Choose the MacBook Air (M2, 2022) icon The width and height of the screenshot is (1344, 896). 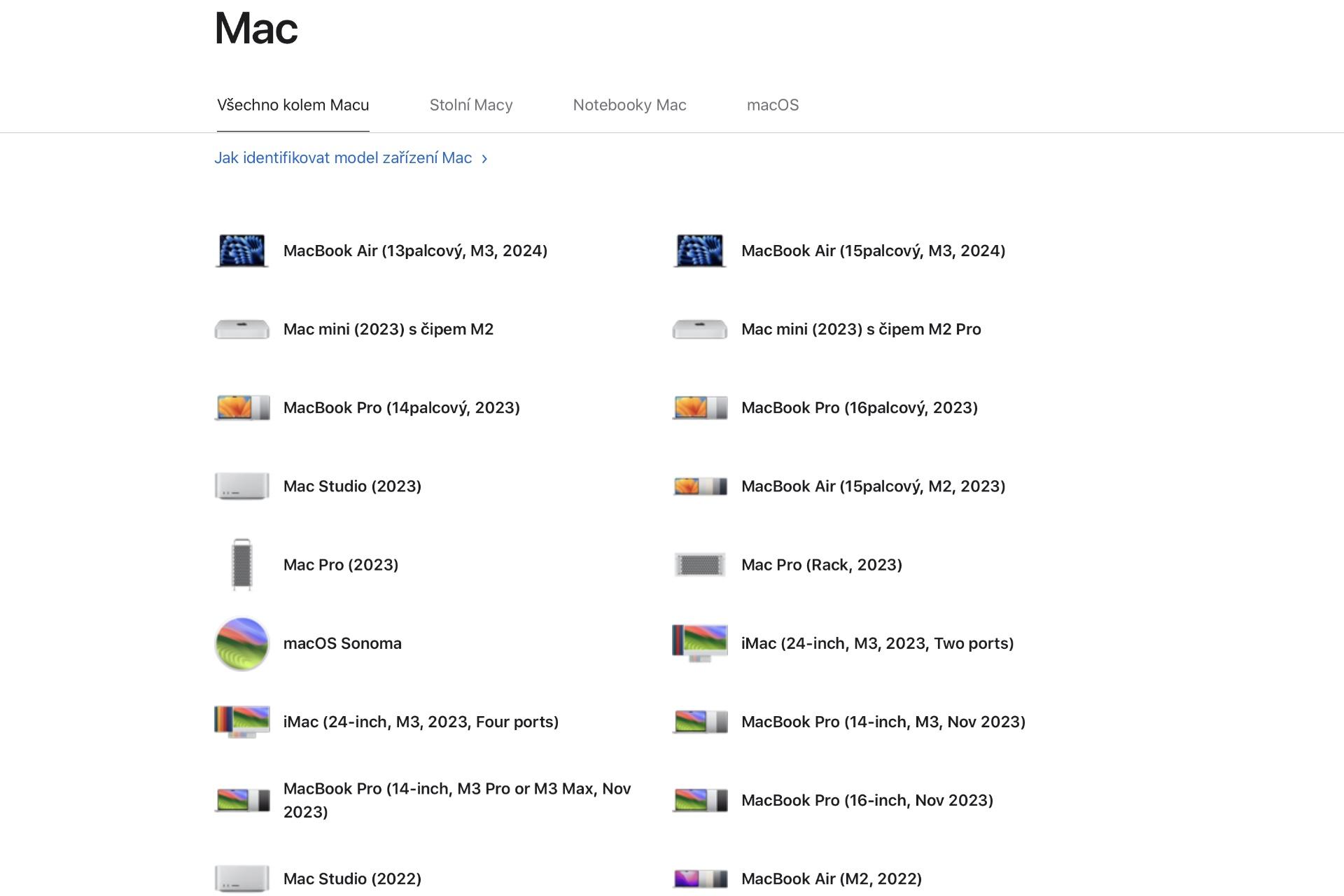(699, 878)
